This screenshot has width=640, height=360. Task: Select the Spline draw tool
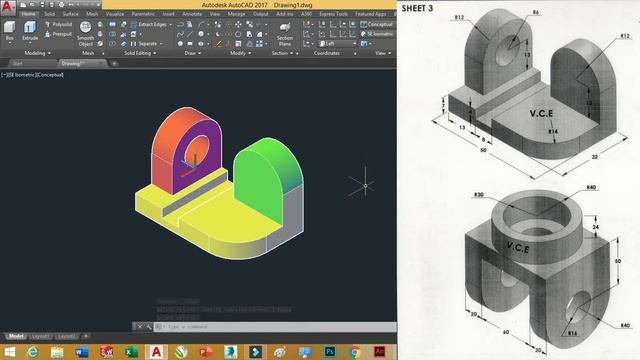click(x=180, y=34)
